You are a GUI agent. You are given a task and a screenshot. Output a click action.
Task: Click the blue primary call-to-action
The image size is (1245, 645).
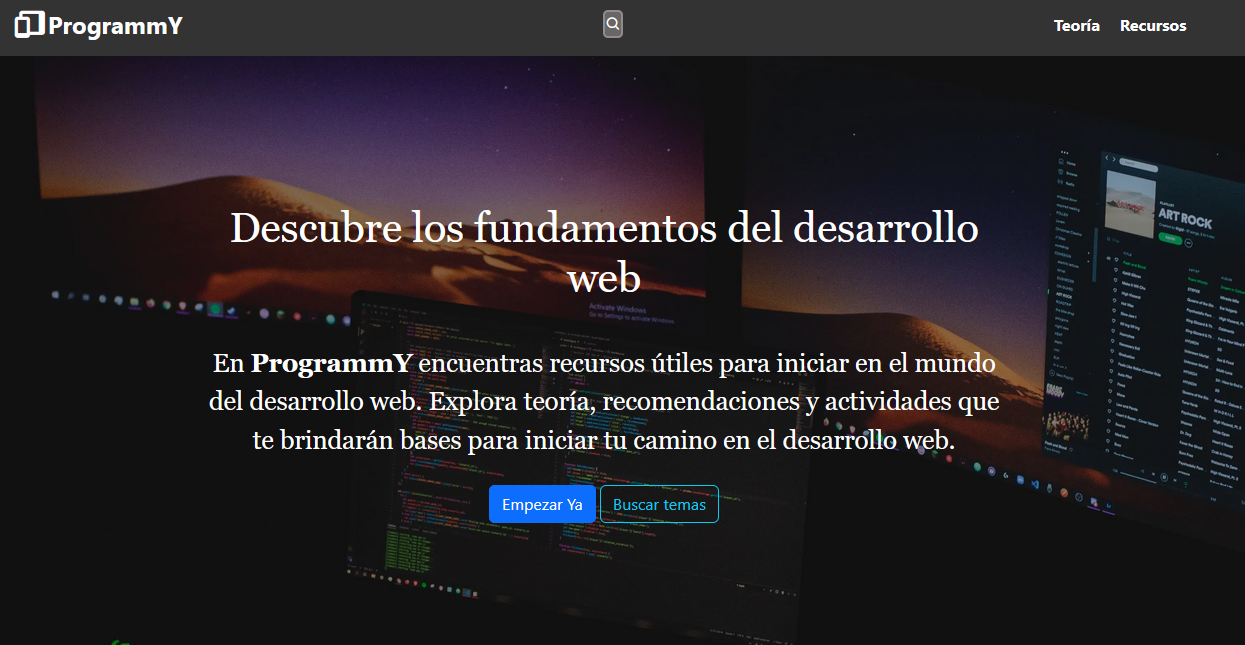point(542,504)
